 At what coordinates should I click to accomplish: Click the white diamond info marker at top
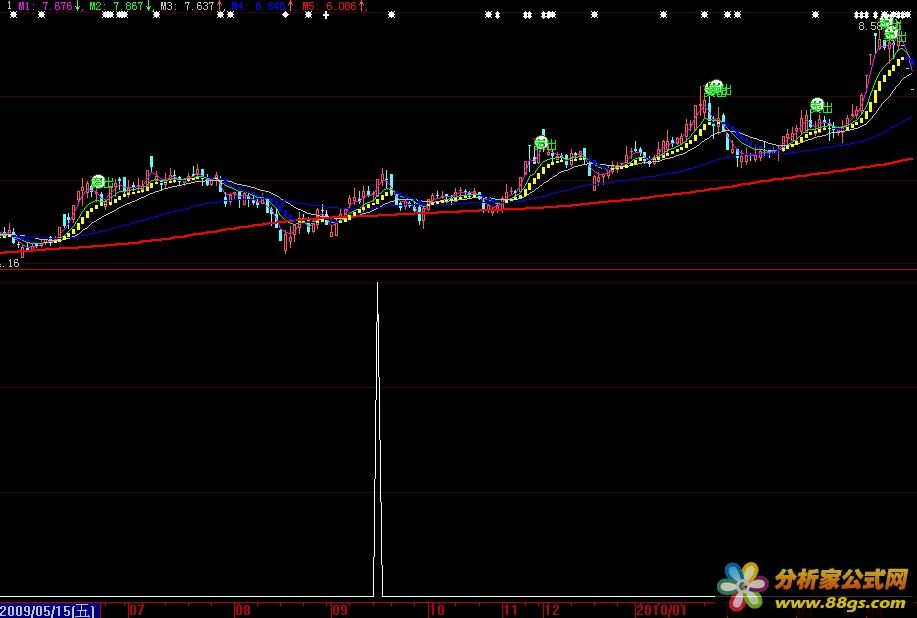point(284,16)
